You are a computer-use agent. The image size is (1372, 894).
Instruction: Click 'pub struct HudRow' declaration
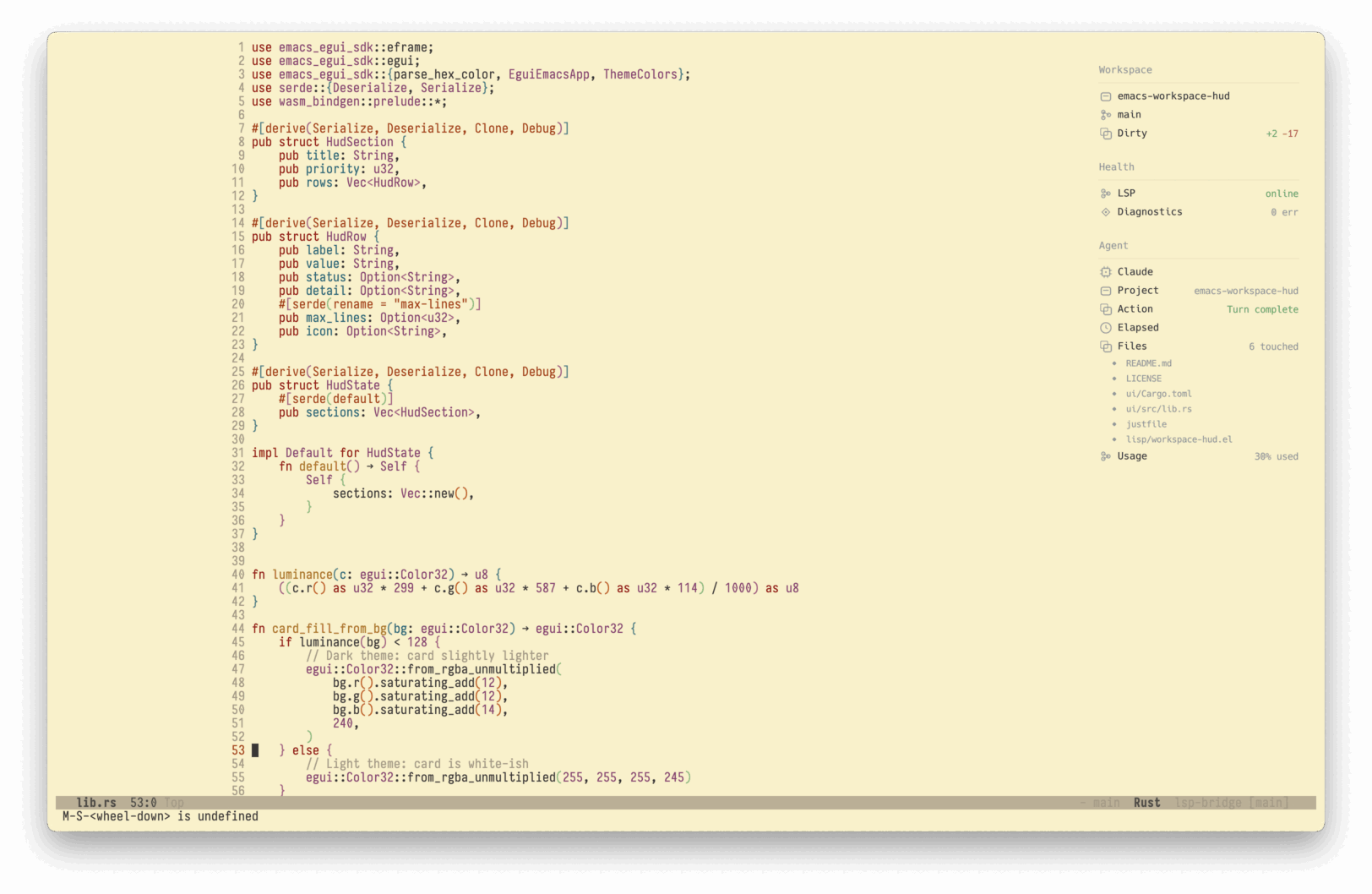[x=316, y=237]
